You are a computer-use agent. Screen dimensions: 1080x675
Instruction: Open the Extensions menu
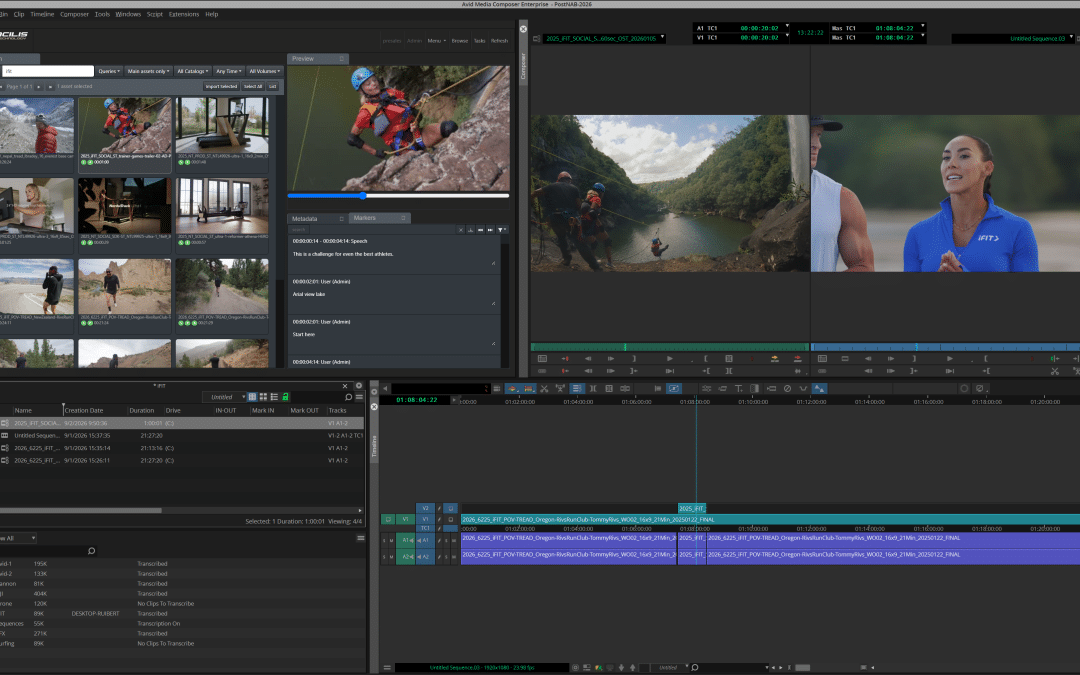(x=184, y=14)
